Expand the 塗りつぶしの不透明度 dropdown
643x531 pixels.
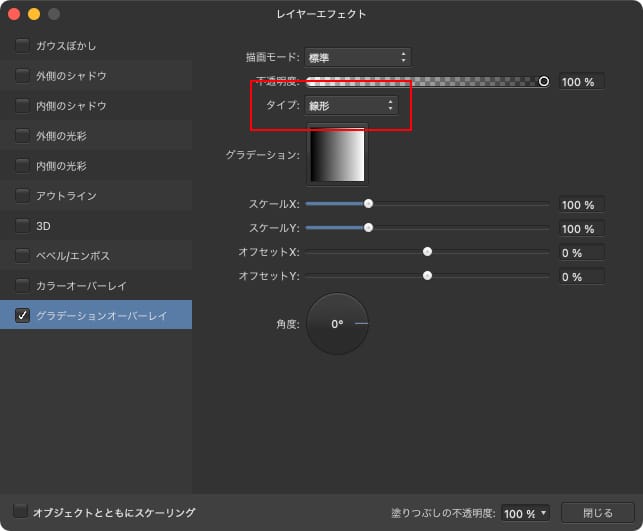pos(525,513)
